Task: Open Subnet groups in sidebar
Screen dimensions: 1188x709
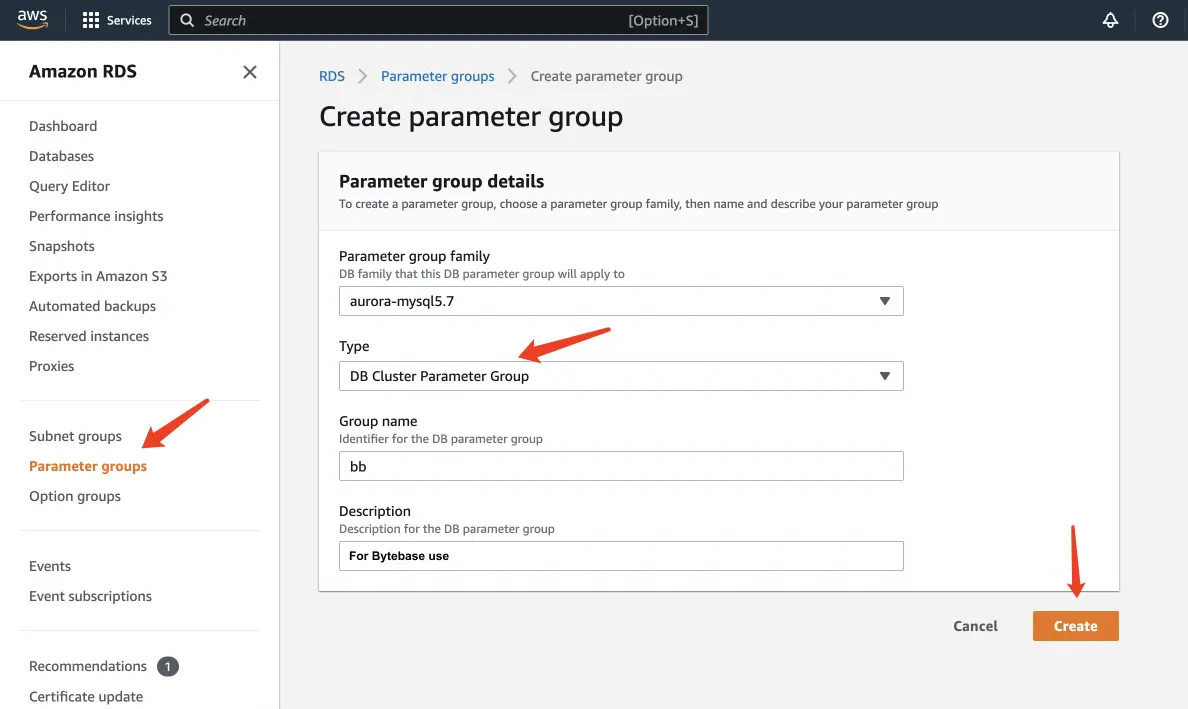Action: coord(75,436)
